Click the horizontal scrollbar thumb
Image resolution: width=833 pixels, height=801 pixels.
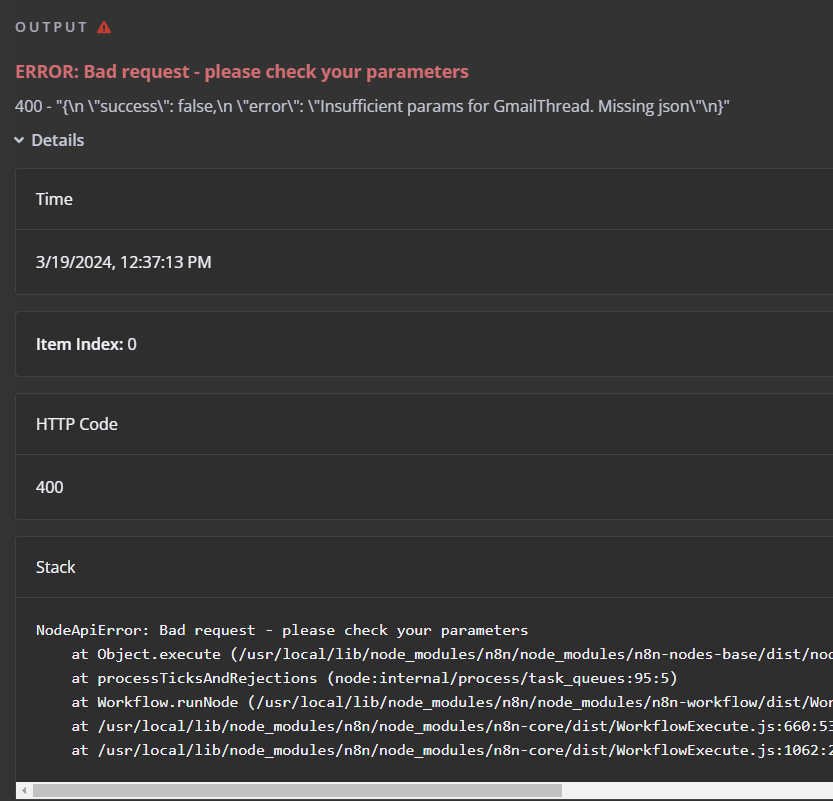pyautogui.click(x=296, y=791)
